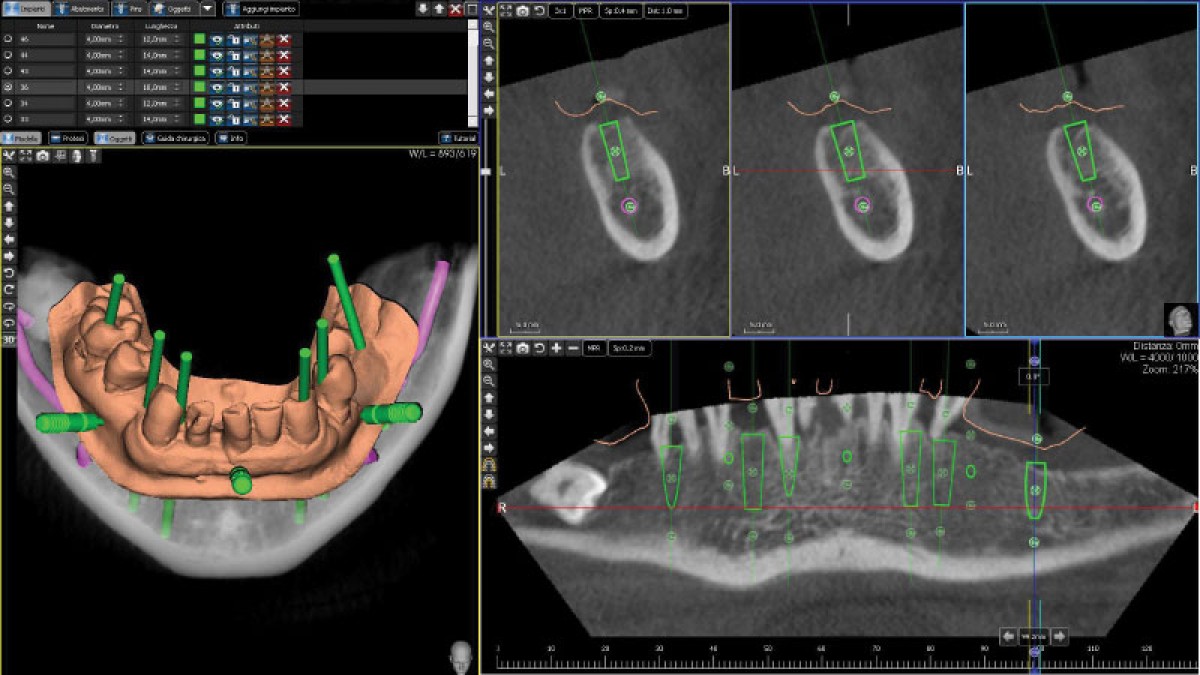Toggle visibility eye for implant 44
The height and width of the screenshot is (675, 1200).
point(216,55)
